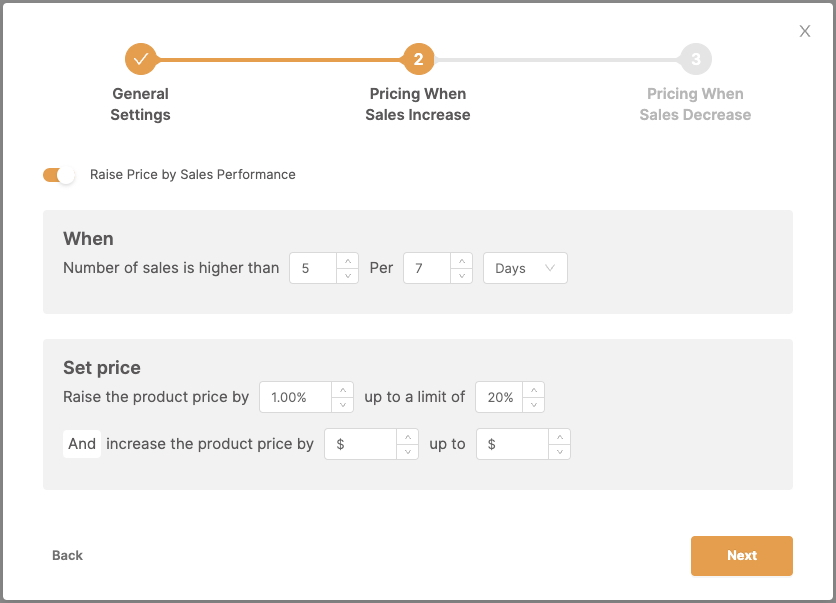Click the And condition chip
This screenshot has width=836, height=603.
tap(82, 443)
